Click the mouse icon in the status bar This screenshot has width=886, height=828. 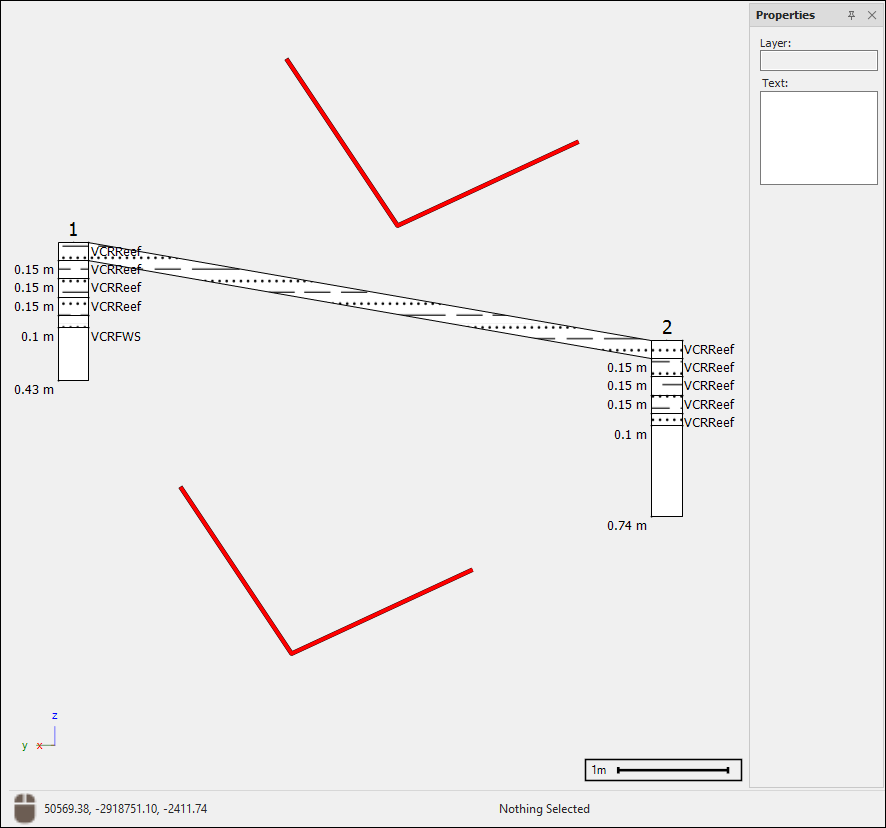click(x=25, y=808)
